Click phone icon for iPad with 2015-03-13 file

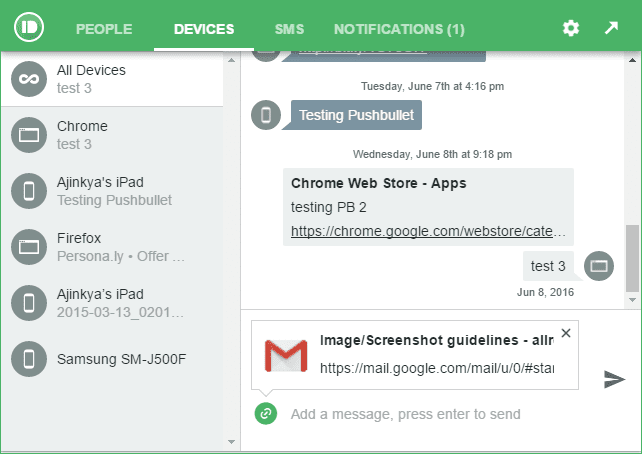(x=29, y=303)
